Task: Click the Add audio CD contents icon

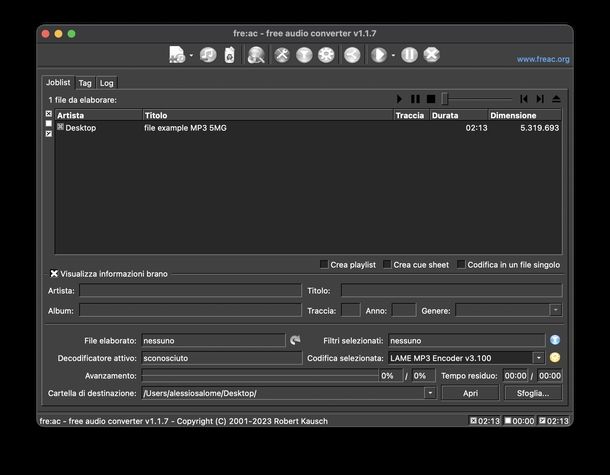Action: 209,55
